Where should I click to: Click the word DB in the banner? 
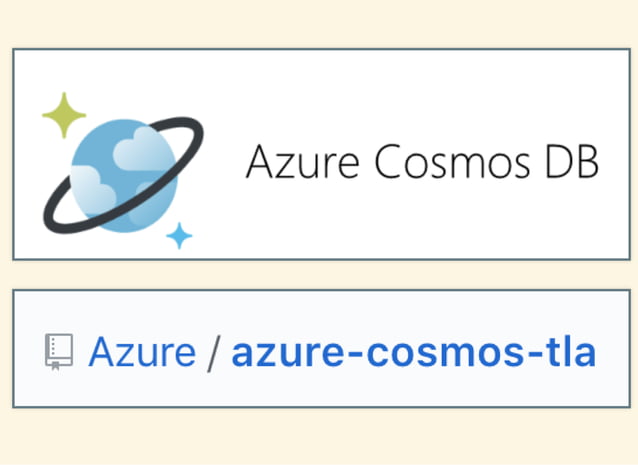point(572,162)
